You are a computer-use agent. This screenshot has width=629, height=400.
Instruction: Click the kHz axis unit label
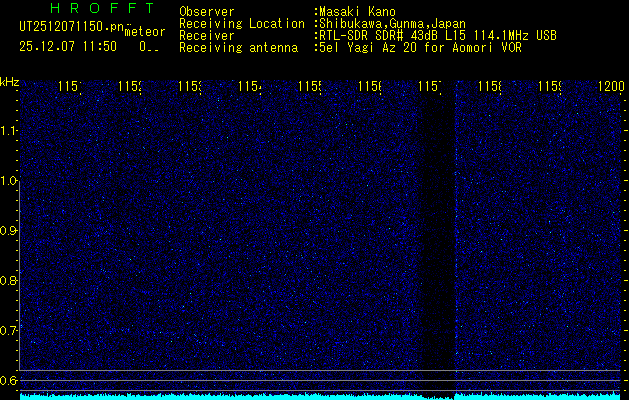(x=9, y=82)
